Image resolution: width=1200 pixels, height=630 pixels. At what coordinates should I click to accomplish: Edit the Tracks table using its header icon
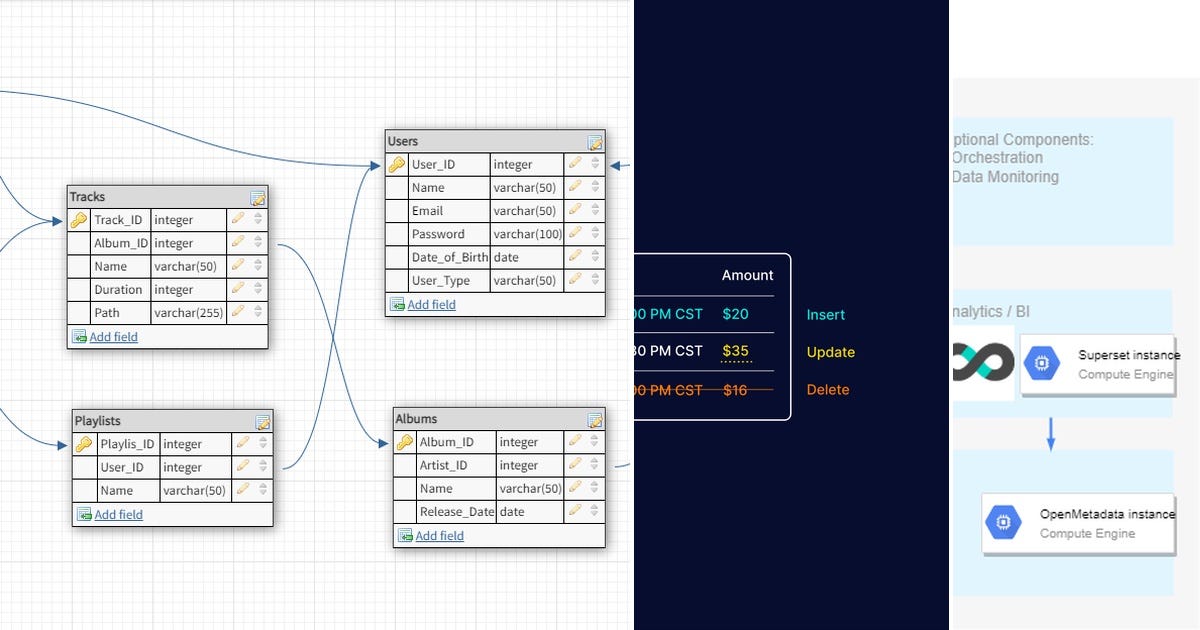[x=258, y=197]
